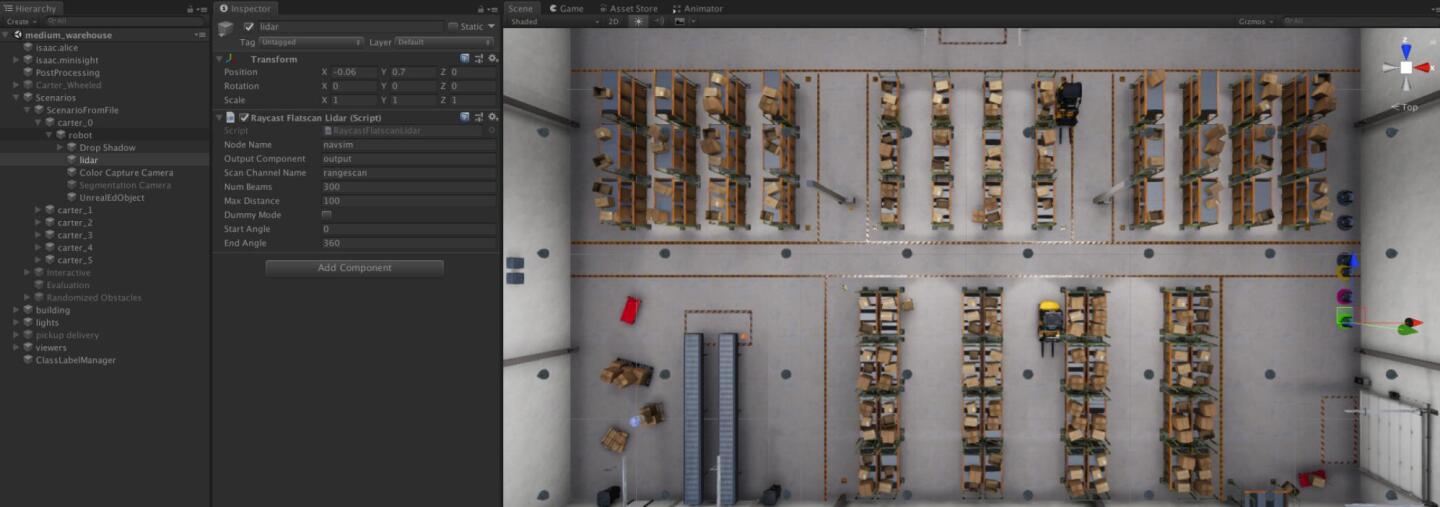Toggle scene audio speaker icon

(659, 21)
